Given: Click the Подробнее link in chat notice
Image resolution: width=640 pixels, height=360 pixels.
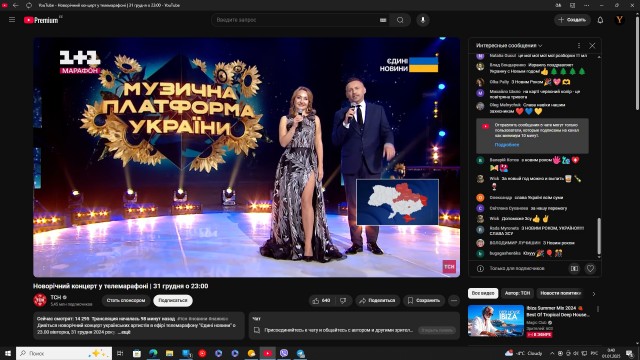Looking at the screenshot, I should 507,145.
